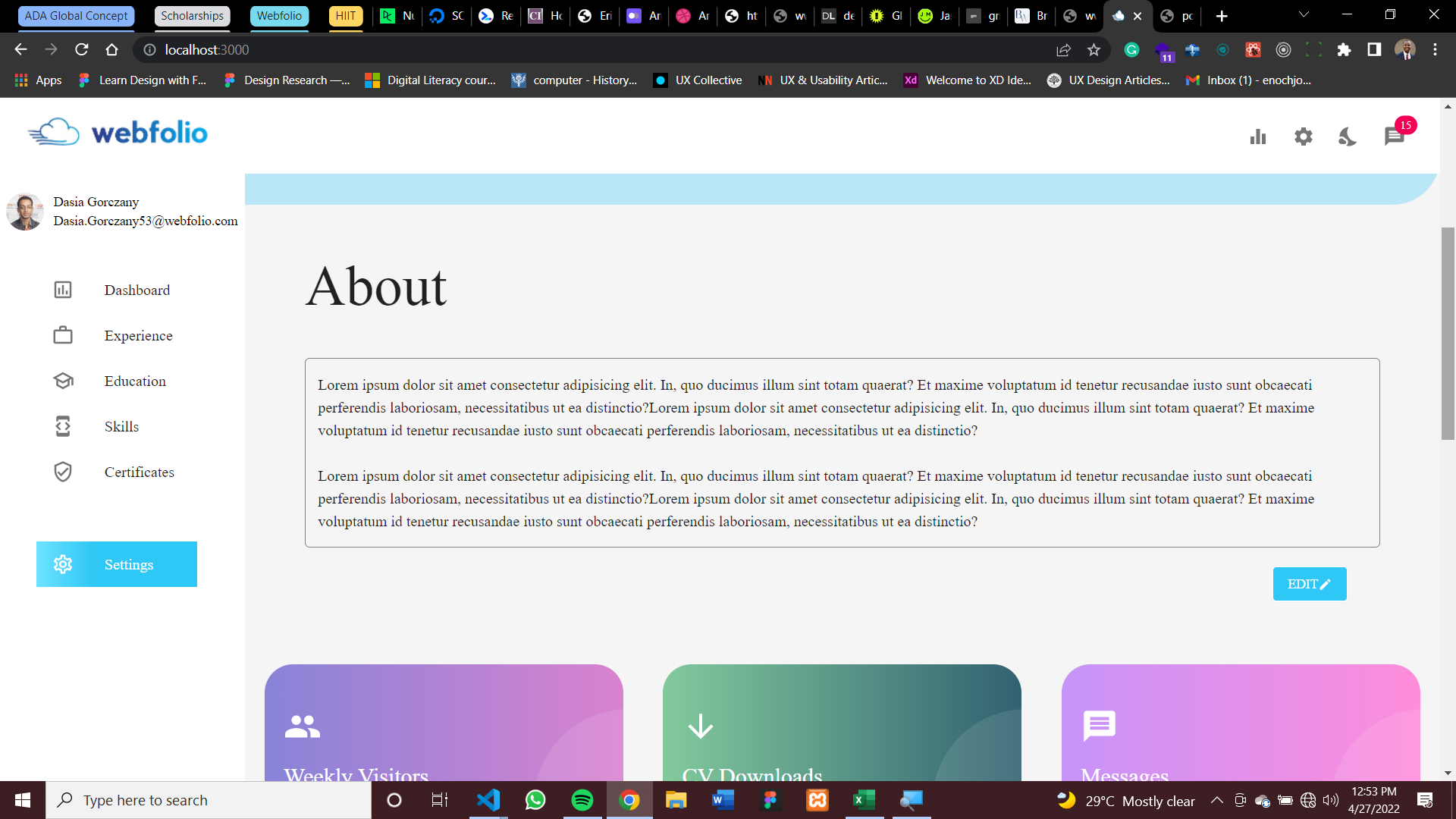Open messages icon with 15 badge
The width and height of the screenshot is (1456, 819).
1395,136
